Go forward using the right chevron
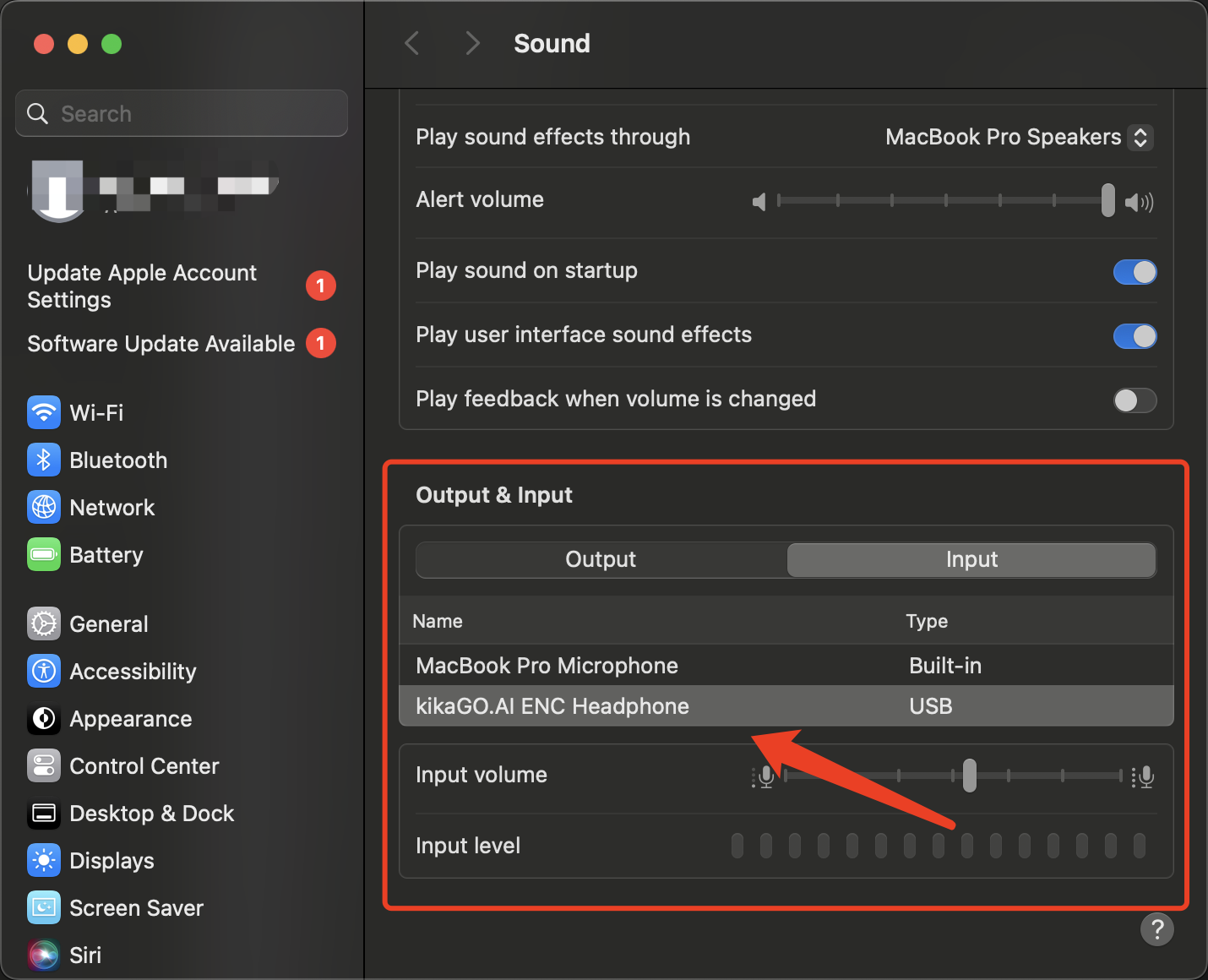 472,44
